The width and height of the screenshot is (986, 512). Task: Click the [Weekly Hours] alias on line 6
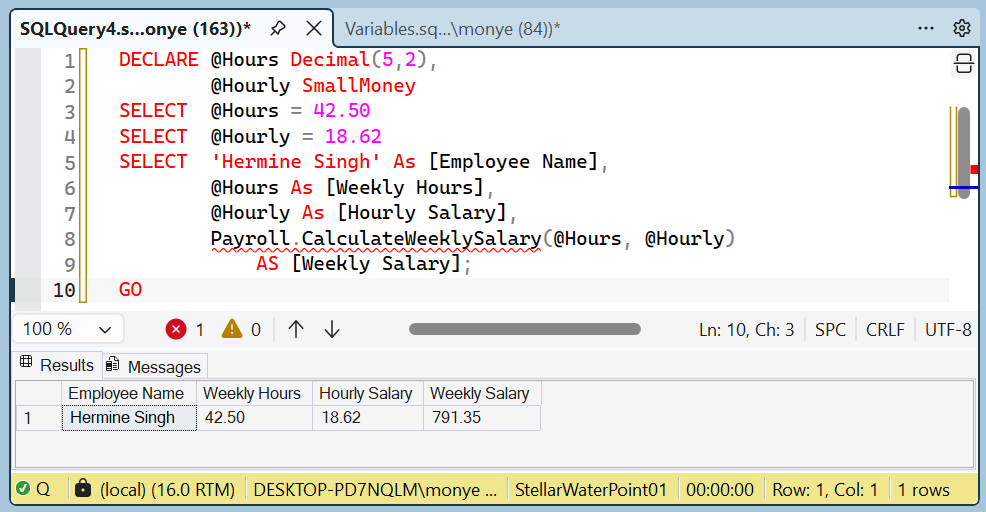click(x=404, y=187)
